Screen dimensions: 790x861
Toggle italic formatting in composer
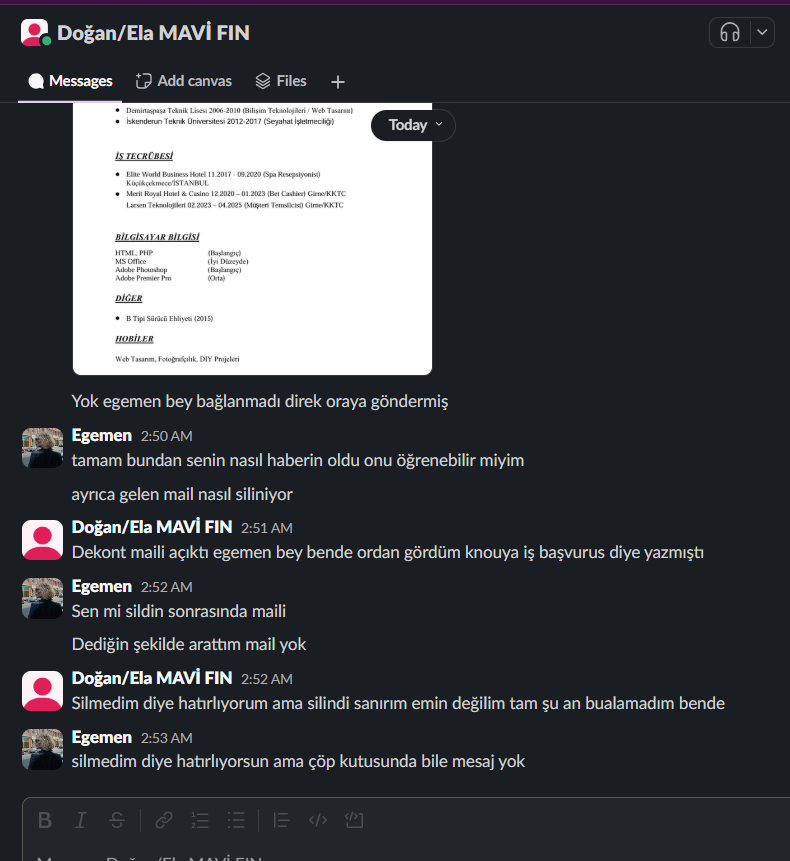[x=81, y=820]
